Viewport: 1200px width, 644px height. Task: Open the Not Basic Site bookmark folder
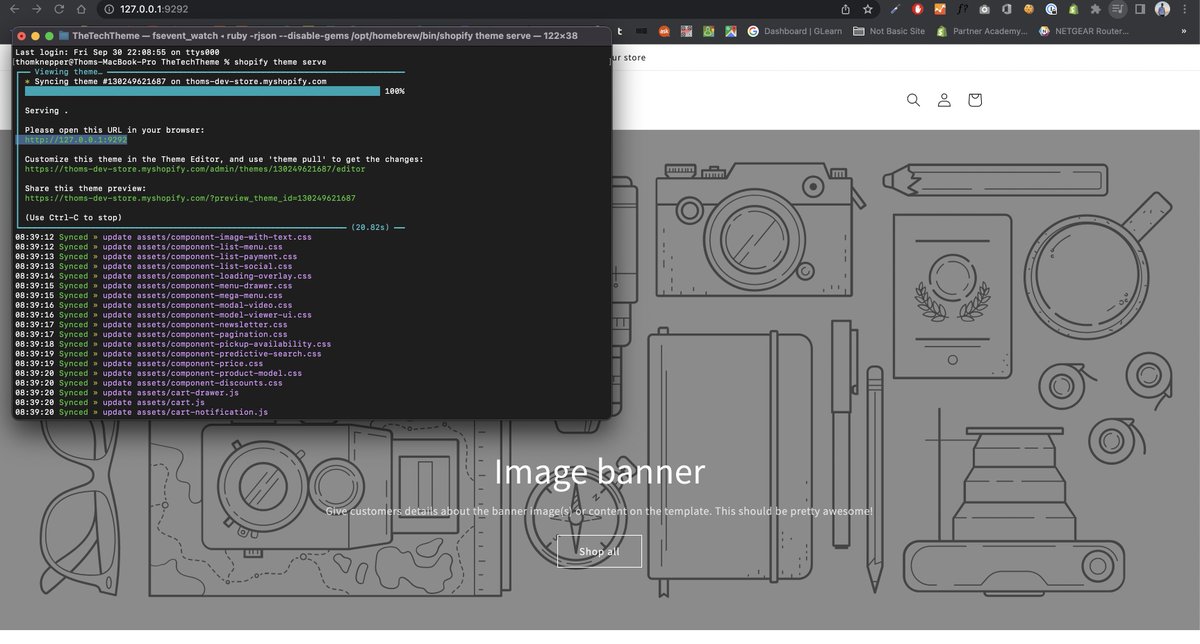[x=888, y=31]
